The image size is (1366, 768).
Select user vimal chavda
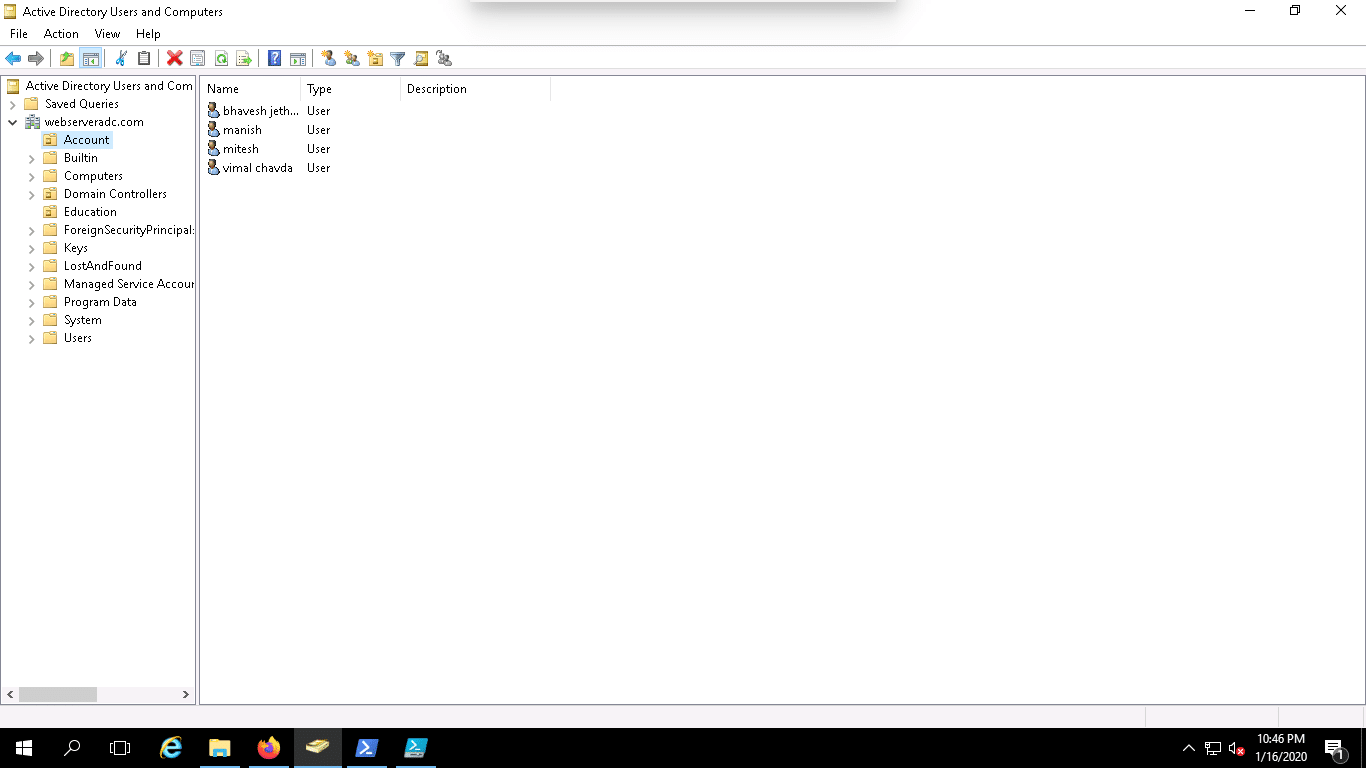257,168
